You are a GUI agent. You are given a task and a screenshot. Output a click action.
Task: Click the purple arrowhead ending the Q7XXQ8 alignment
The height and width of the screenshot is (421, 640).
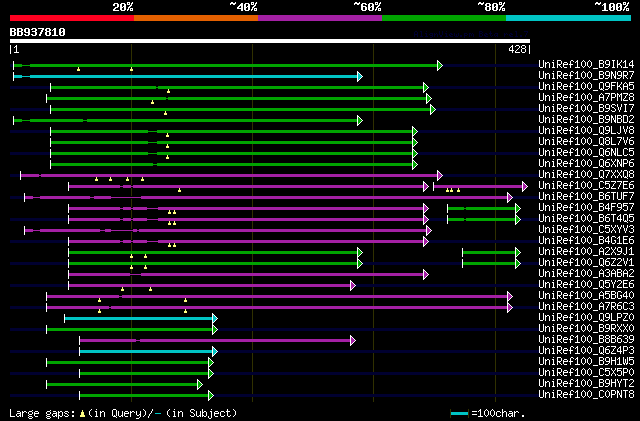pyautogui.click(x=440, y=176)
